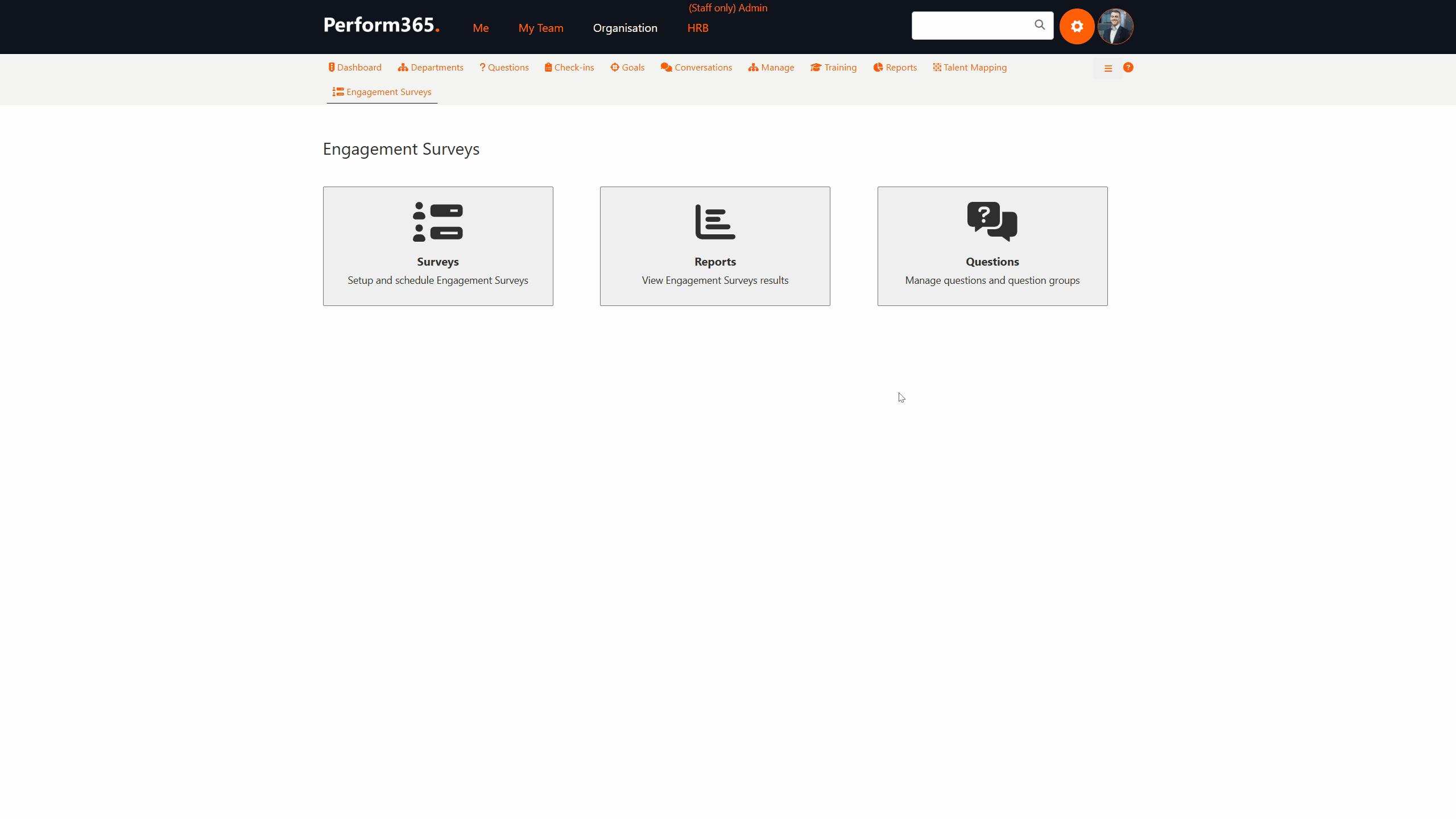
Task: Open (Staff only) Admin link
Action: pyautogui.click(x=728, y=8)
